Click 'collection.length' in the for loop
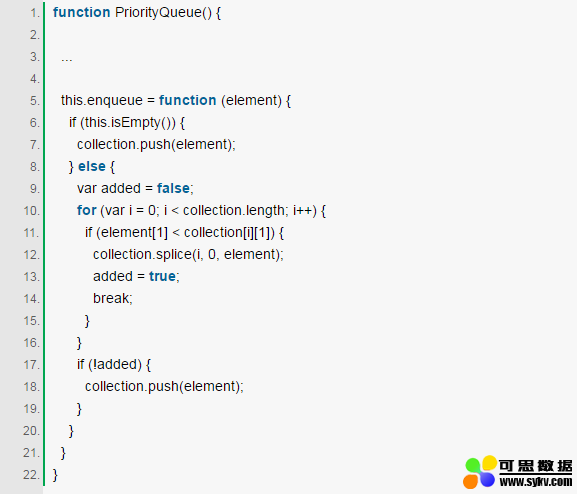 coord(234,211)
